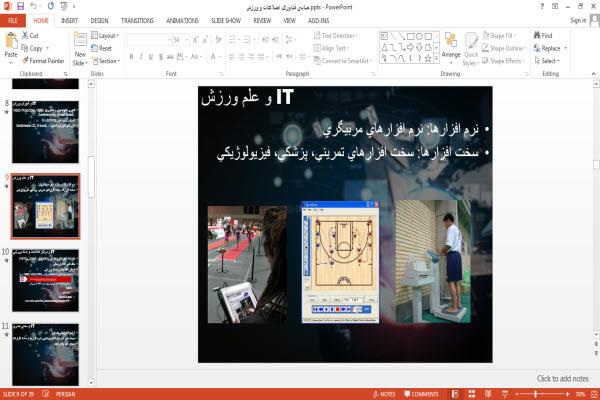The height and width of the screenshot is (400, 600).
Task: Click zoom in plus button
Action: (567, 394)
